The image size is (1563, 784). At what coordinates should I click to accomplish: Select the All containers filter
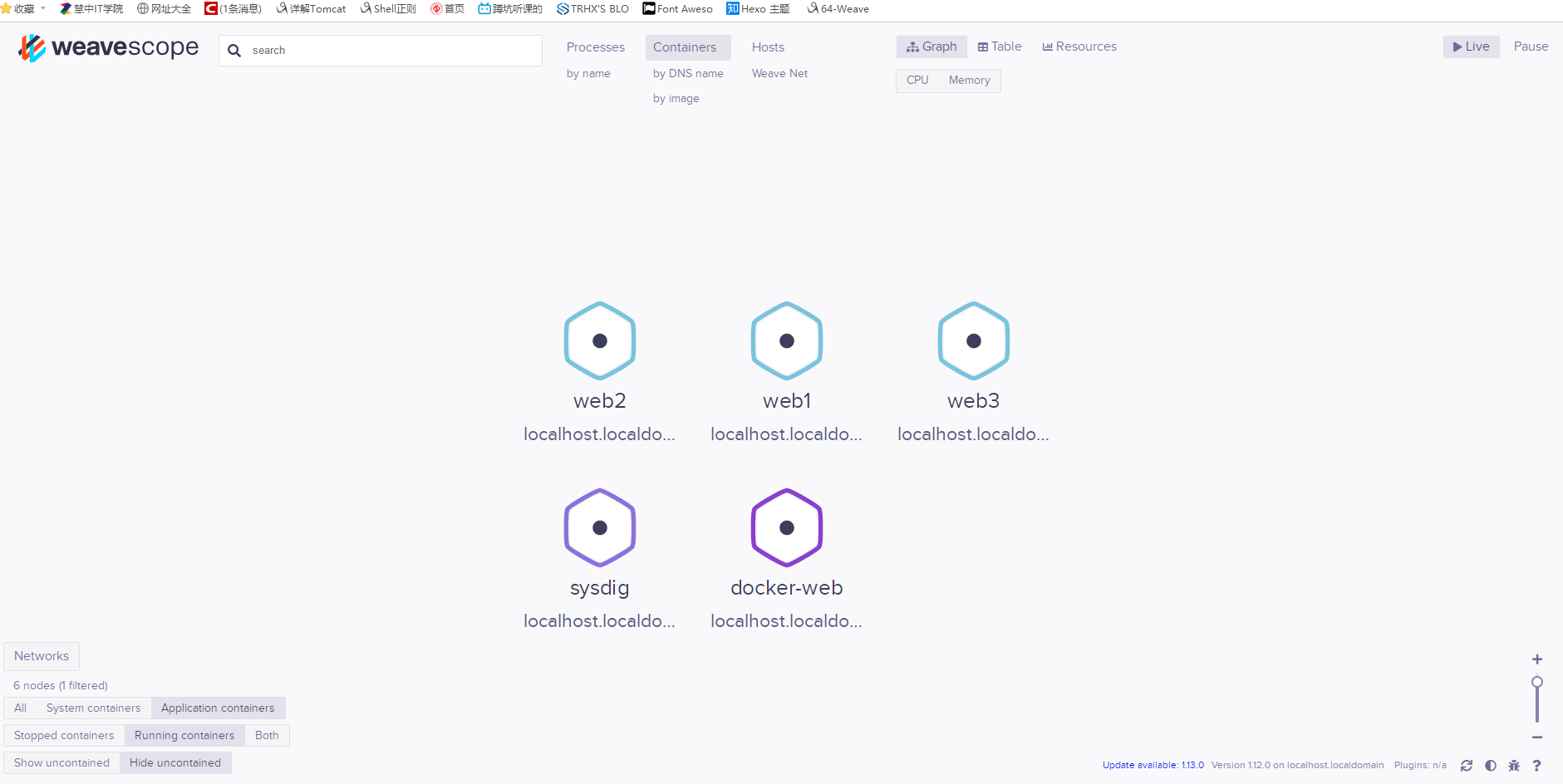pyautogui.click(x=20, y=708)
